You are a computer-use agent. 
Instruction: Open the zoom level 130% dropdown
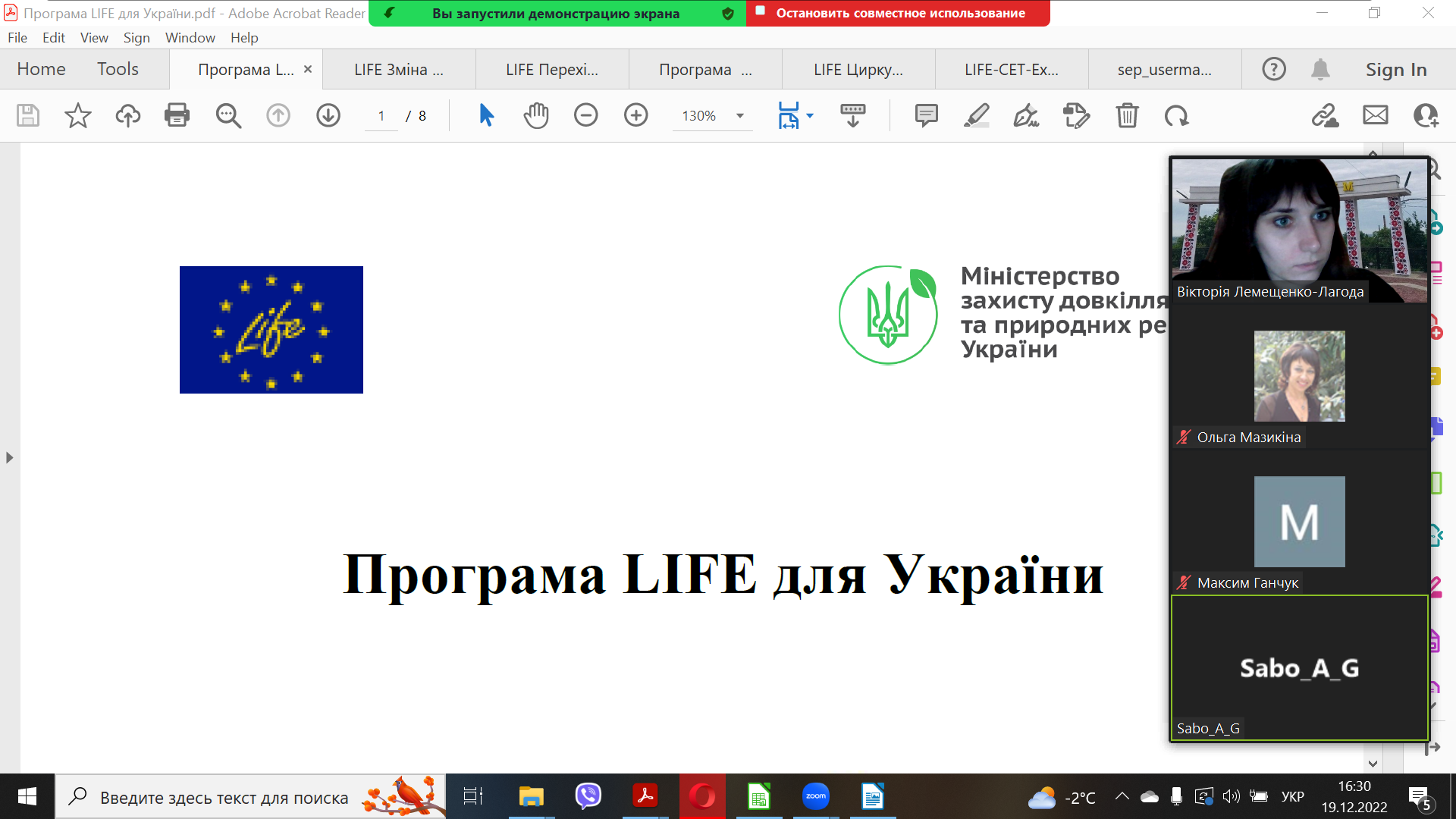pos(739,116)
